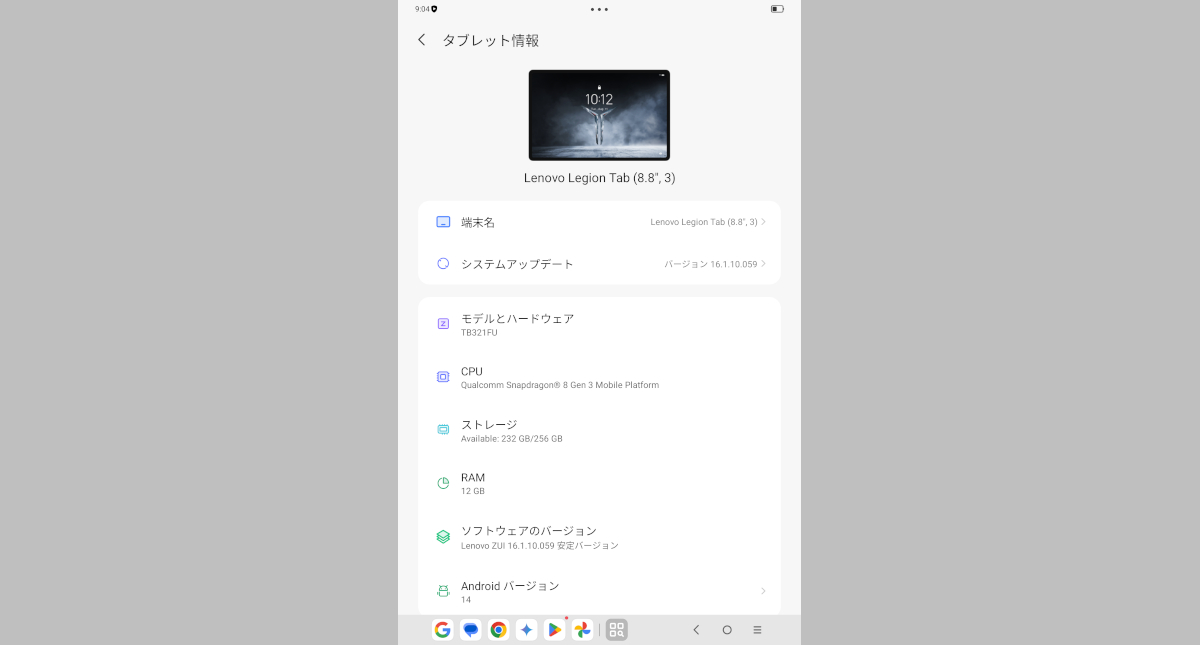Launch Google Photos from the taskbar
Screen dimensions: 1200x645
(582, 630)
